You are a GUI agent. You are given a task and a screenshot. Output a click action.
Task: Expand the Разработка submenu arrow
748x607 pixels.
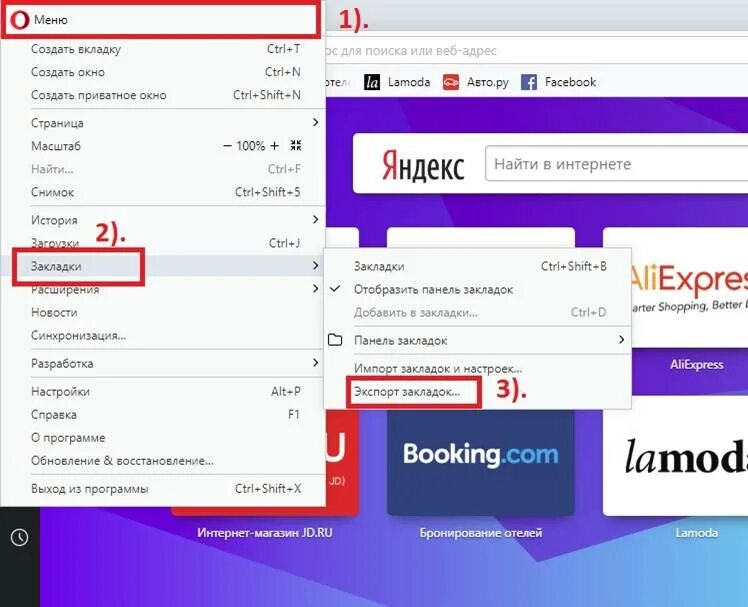click(315, 363)
